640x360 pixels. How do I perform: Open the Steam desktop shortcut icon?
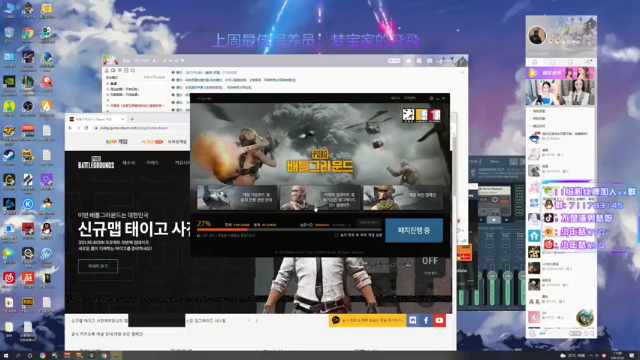pyautogui.click(x=9, y=156)
